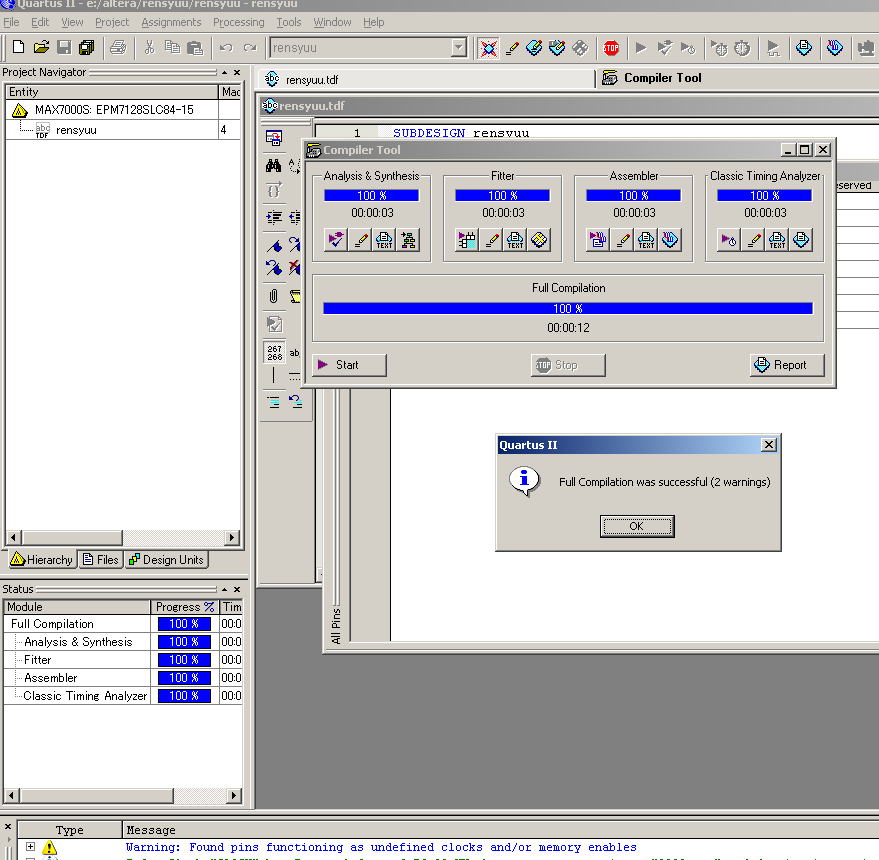879x860 pixels.
Task: Start the Fitter module icon
Action: (x=467, y=240)
